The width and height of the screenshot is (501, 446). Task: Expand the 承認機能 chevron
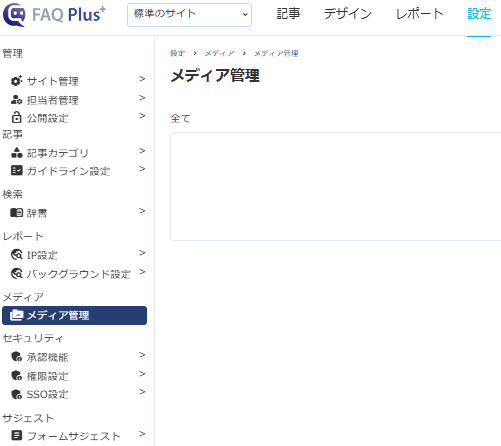click(142, 355)
